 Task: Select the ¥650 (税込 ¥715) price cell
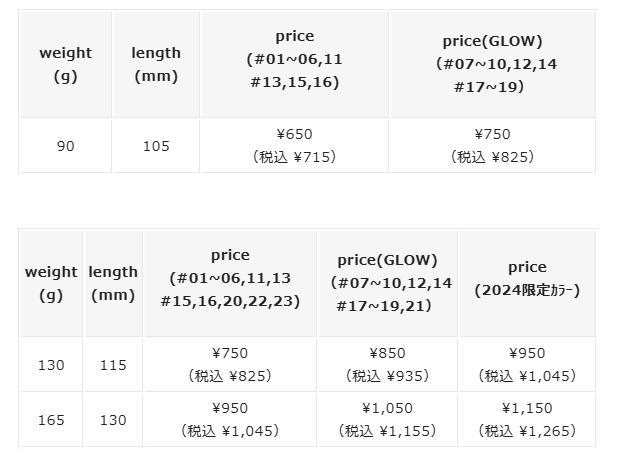[294, 146]
